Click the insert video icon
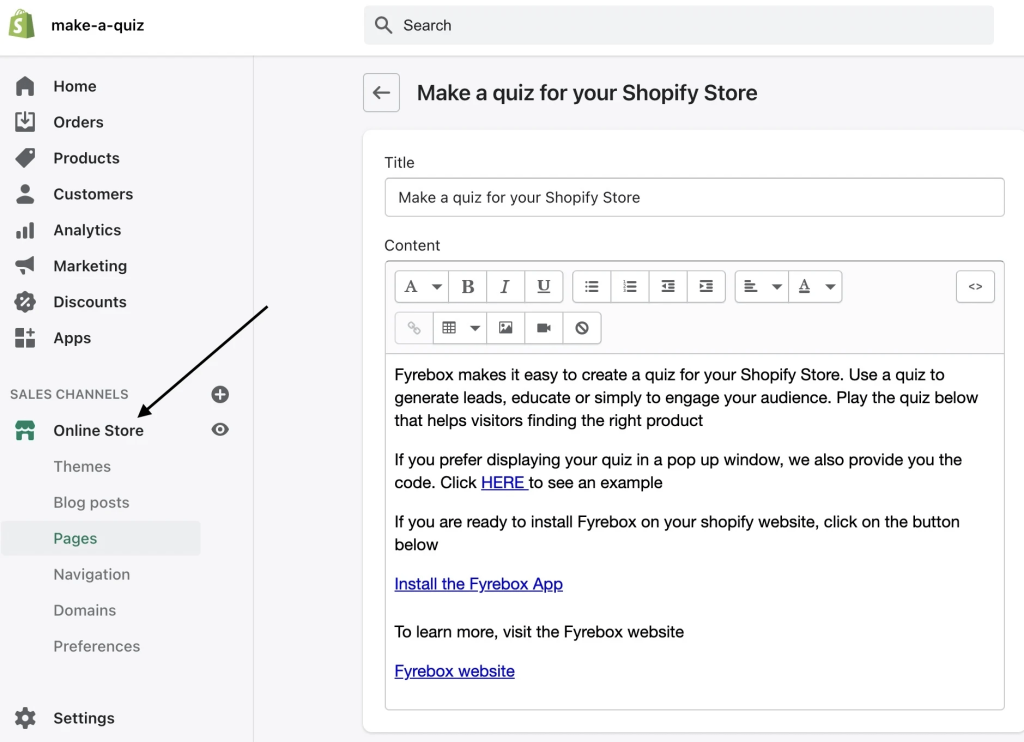This screenshot has width=1024, height=742. click(x=544, y=328)
